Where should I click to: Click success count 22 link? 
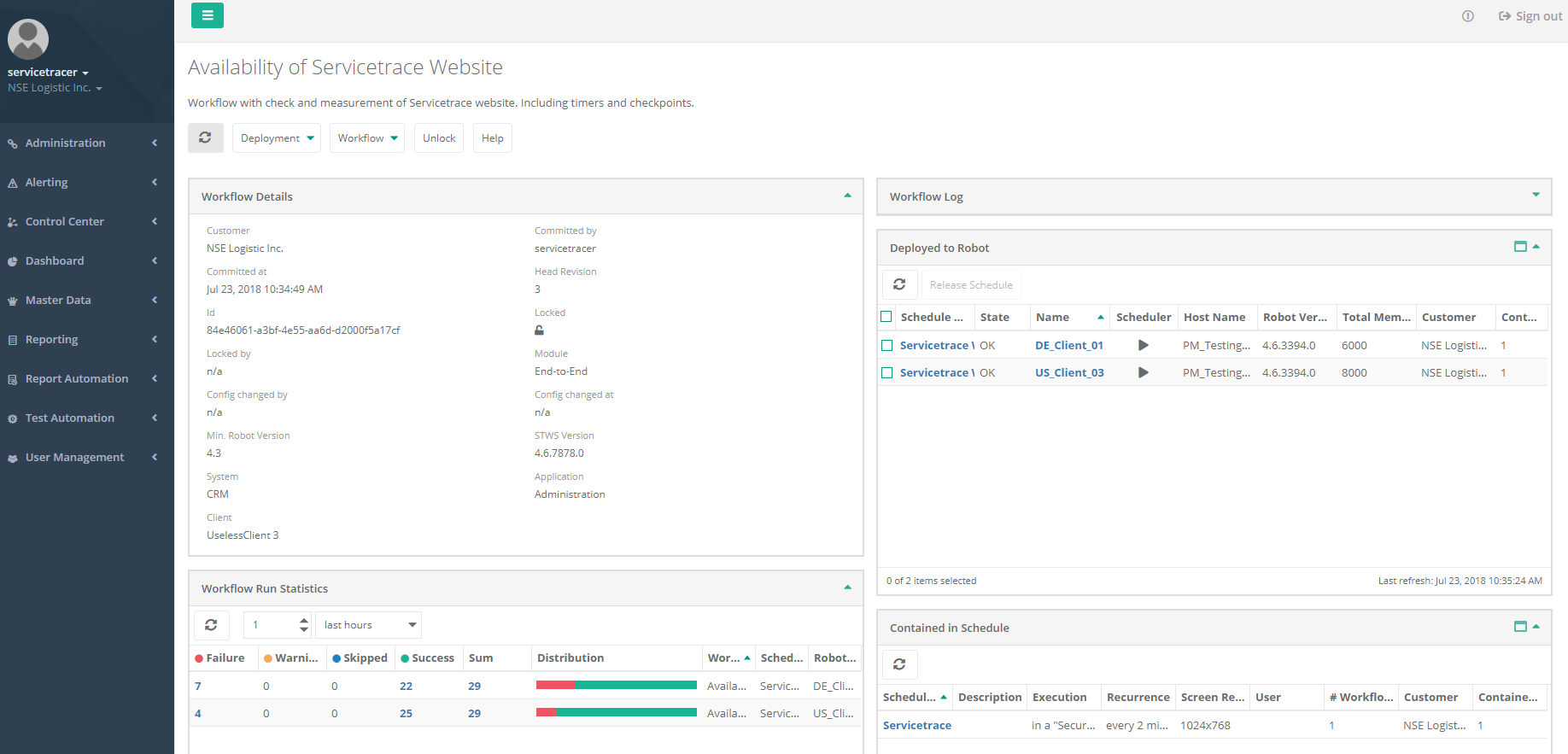(x=407, y=686)
